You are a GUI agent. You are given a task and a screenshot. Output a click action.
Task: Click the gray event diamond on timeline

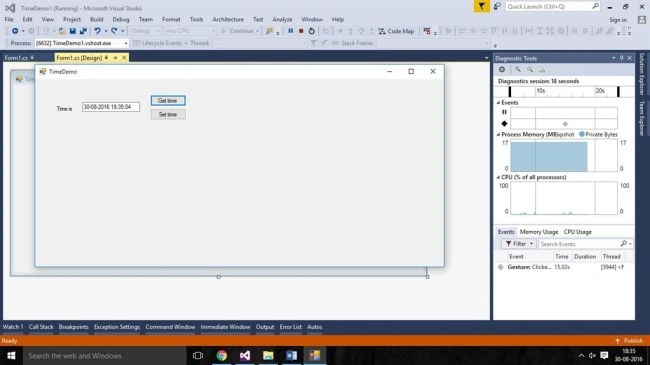(565, 124)
